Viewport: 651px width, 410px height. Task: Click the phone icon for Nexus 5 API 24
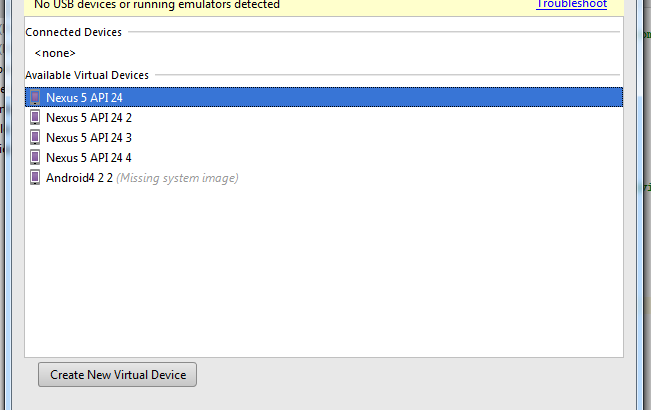(35, 97)
